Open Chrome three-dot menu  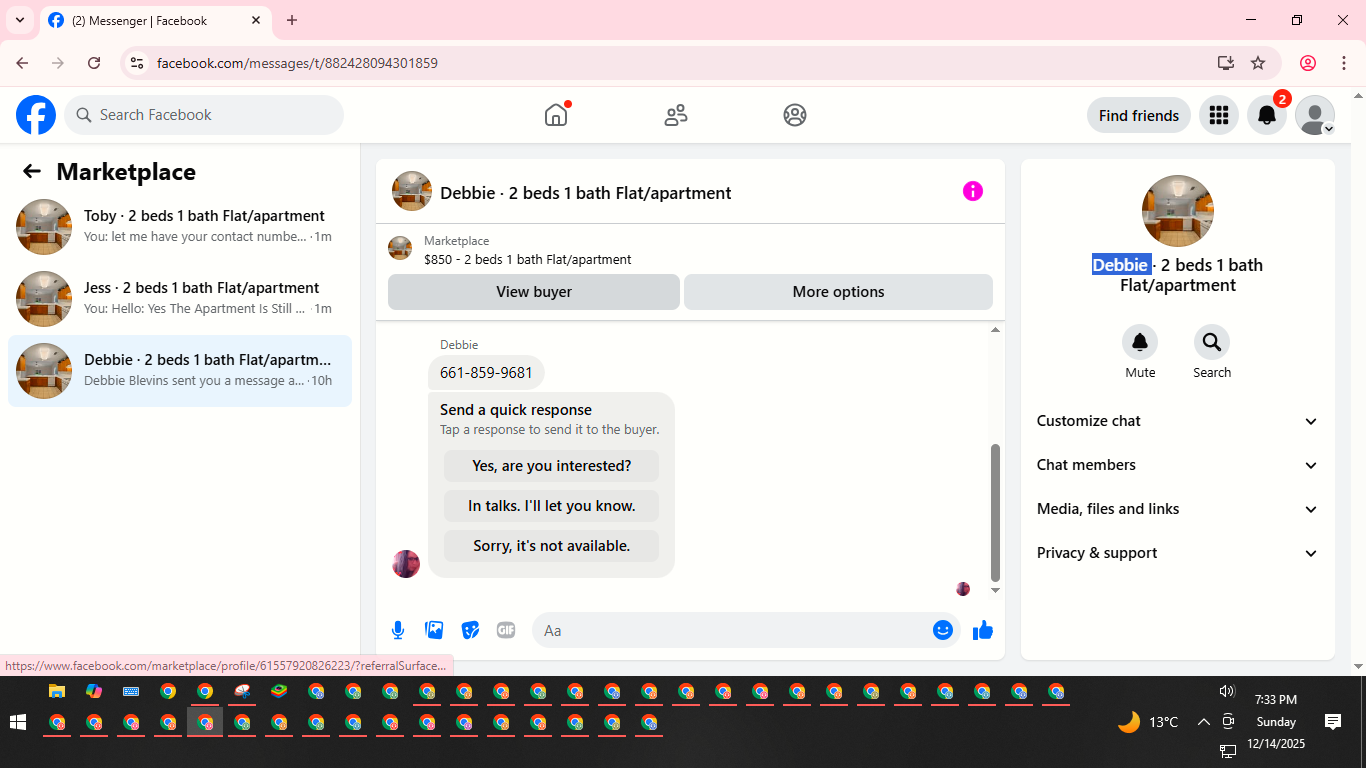[1344, 63]
